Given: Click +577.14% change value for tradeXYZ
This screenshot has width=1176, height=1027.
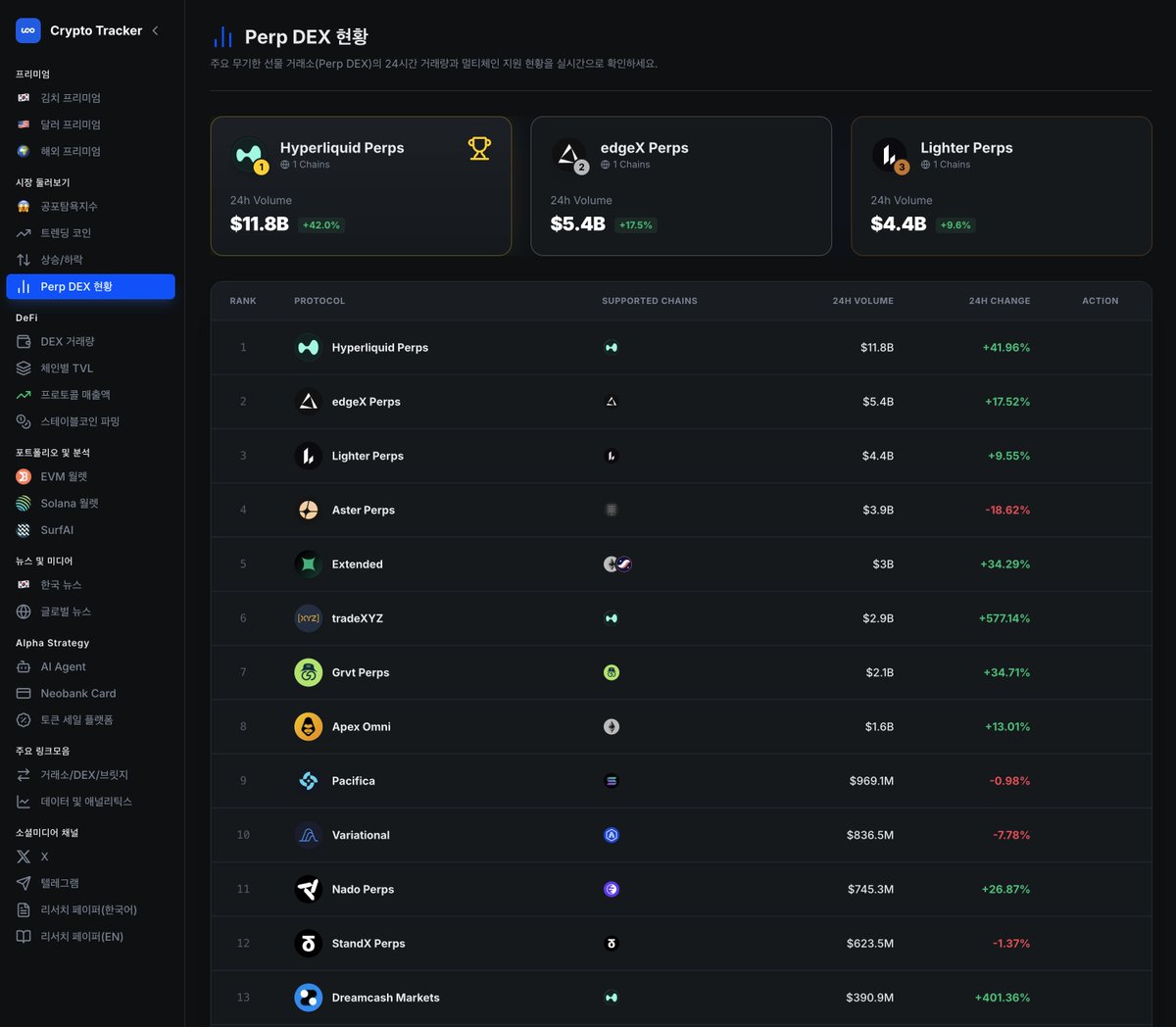Looking at the screenshot, I should click(1004, 618).
